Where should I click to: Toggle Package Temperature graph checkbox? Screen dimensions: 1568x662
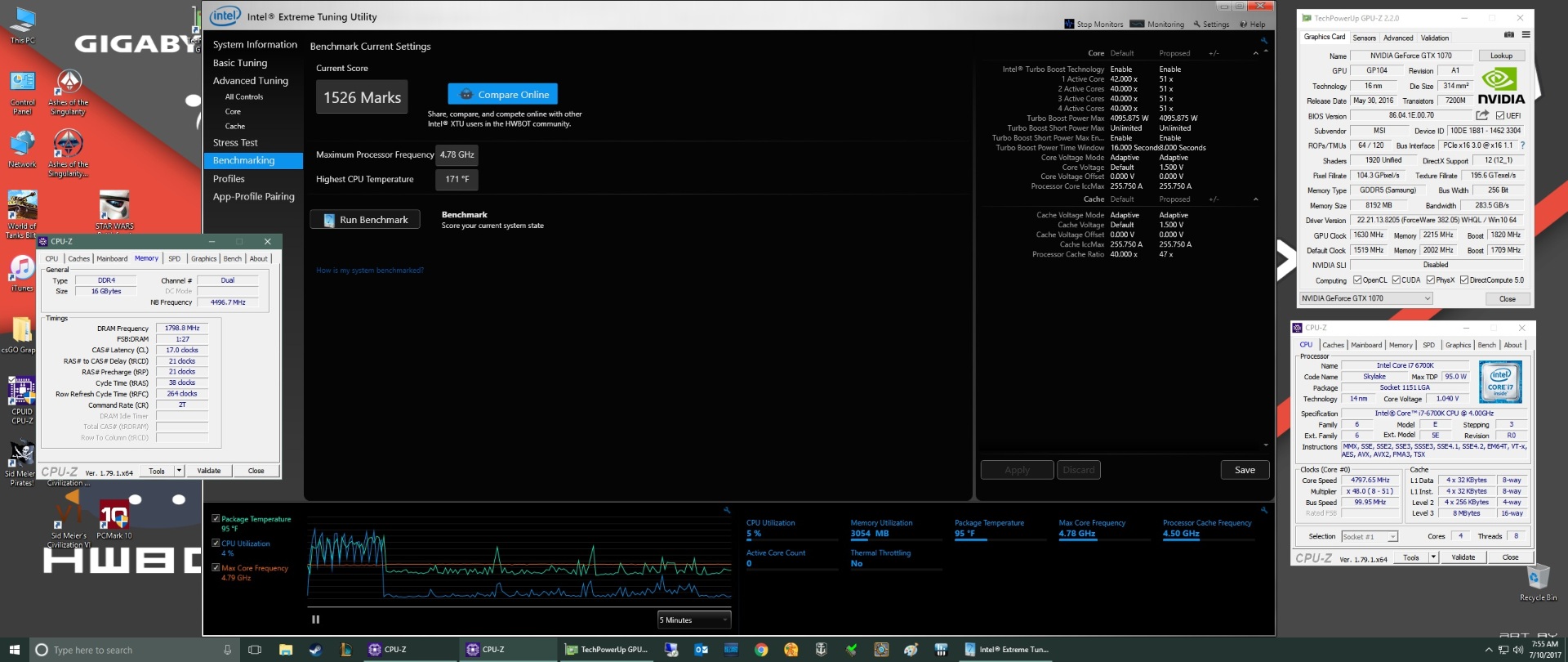coord(216,518)
